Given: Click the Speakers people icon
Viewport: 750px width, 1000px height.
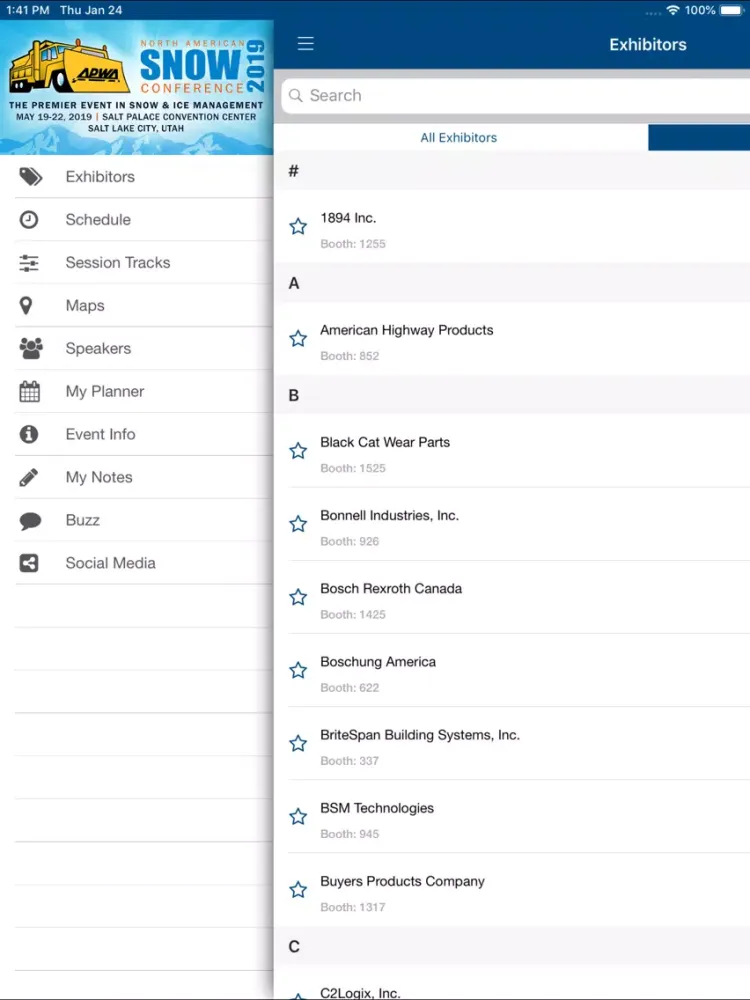Looking at the screenshot, I should point(31,348).
